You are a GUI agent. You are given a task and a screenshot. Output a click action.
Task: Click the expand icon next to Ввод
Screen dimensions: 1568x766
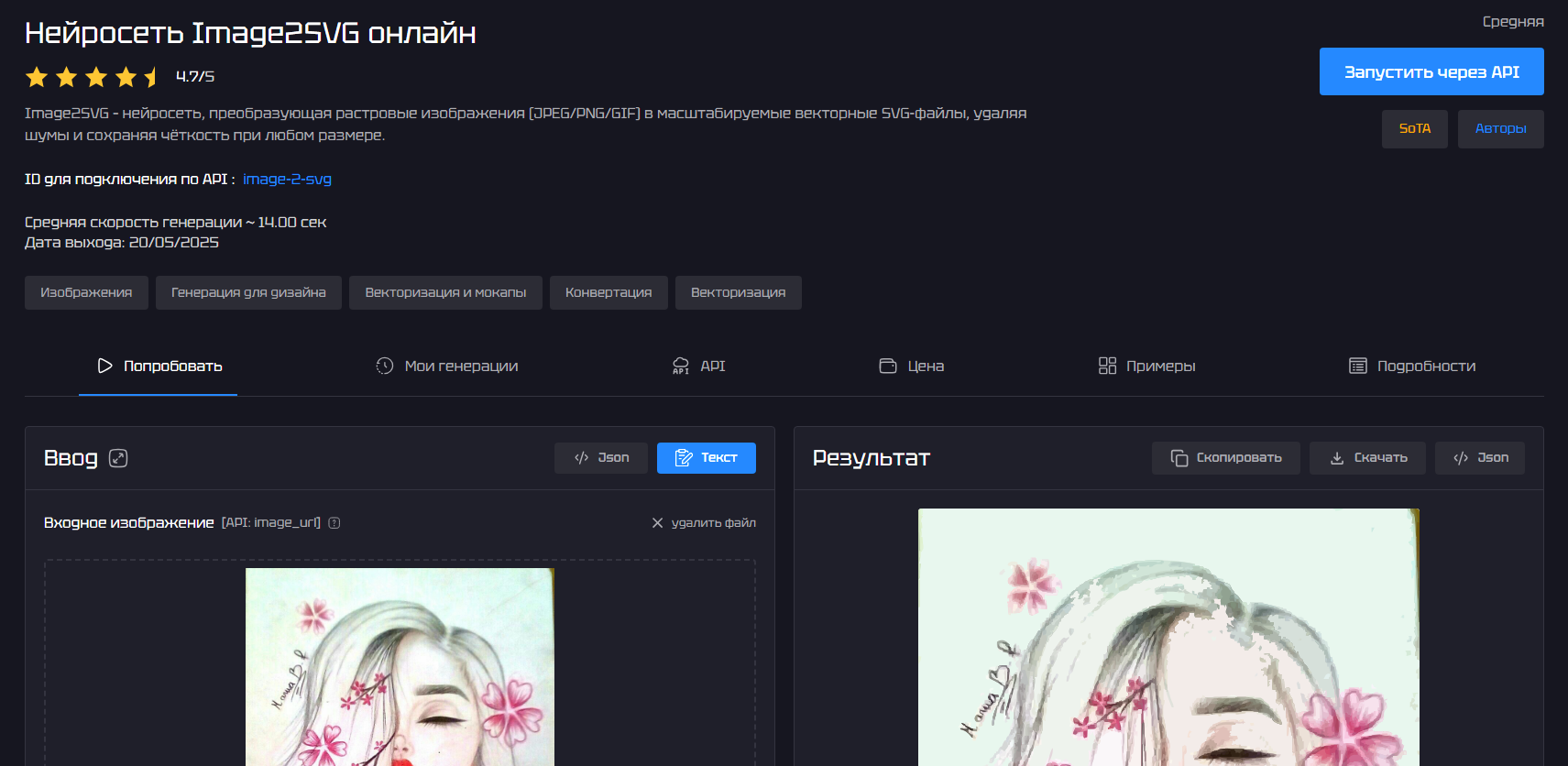point(118,458)
